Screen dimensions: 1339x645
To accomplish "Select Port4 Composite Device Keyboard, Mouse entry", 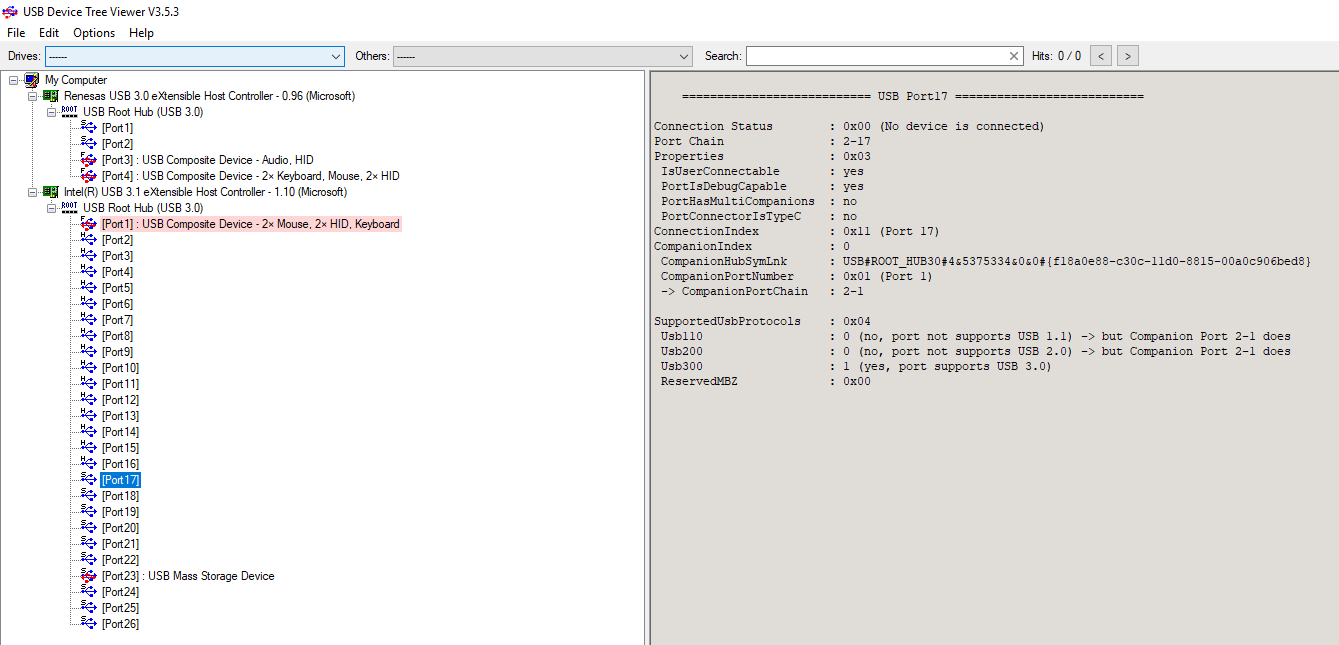I will click(250, 176).
